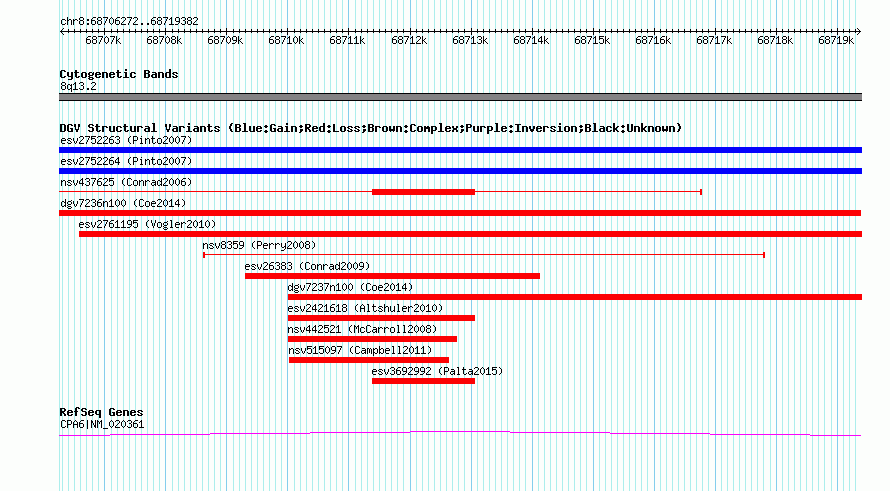Image resolution: width=890 pixels, height=491 pixels.
Task: Open the esv3692992 (Palta2015) label
Action: [x=437, y=371]
